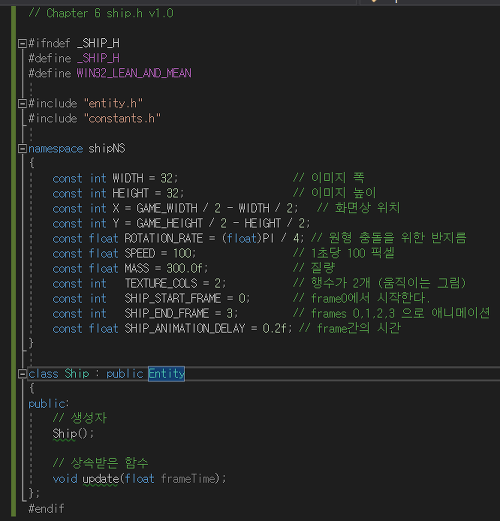
Task: Collapse the #ifndef _SHIP_H block
Action: coord(22,43)
